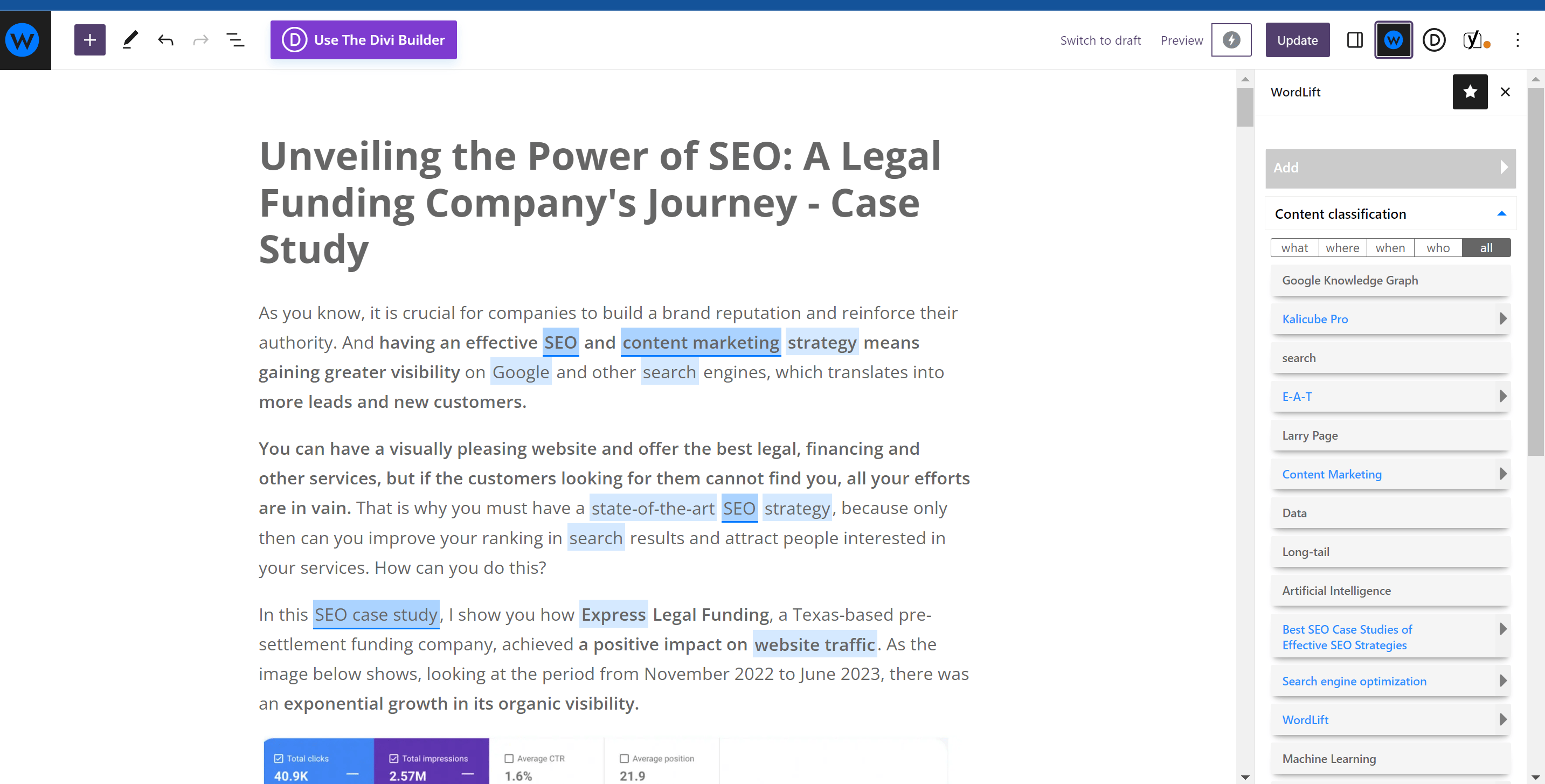
Task: Collapse the Content classification section
Action: pyautogui.click(x=1501, y=213)
